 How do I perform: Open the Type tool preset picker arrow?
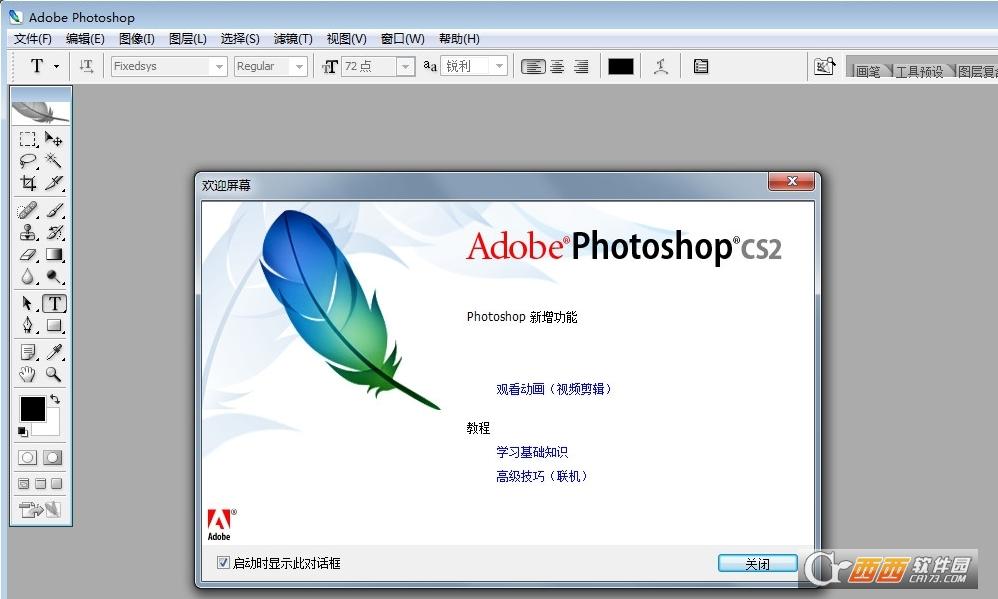(56, 66)
